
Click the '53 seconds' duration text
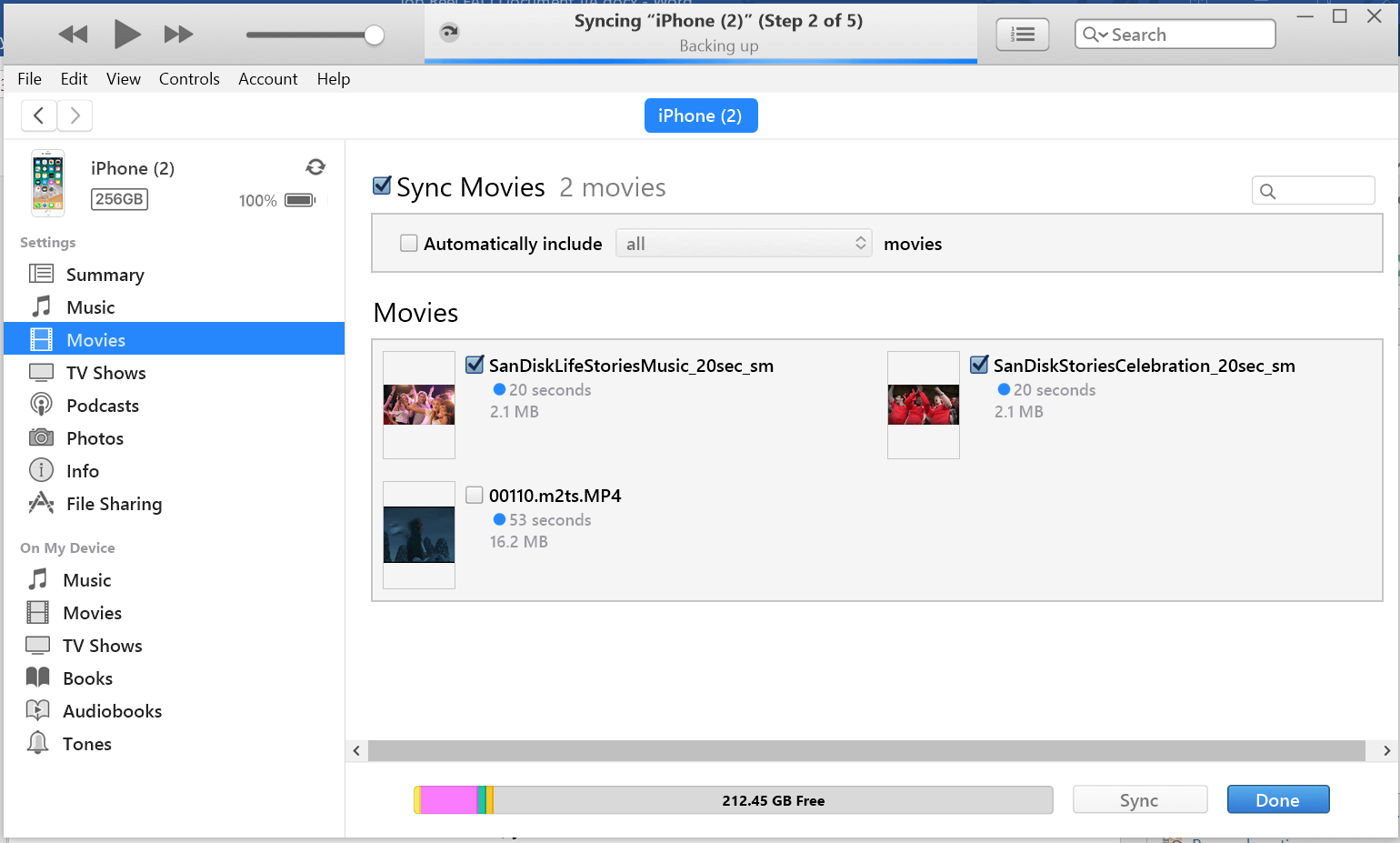click(x=550, y=519)
